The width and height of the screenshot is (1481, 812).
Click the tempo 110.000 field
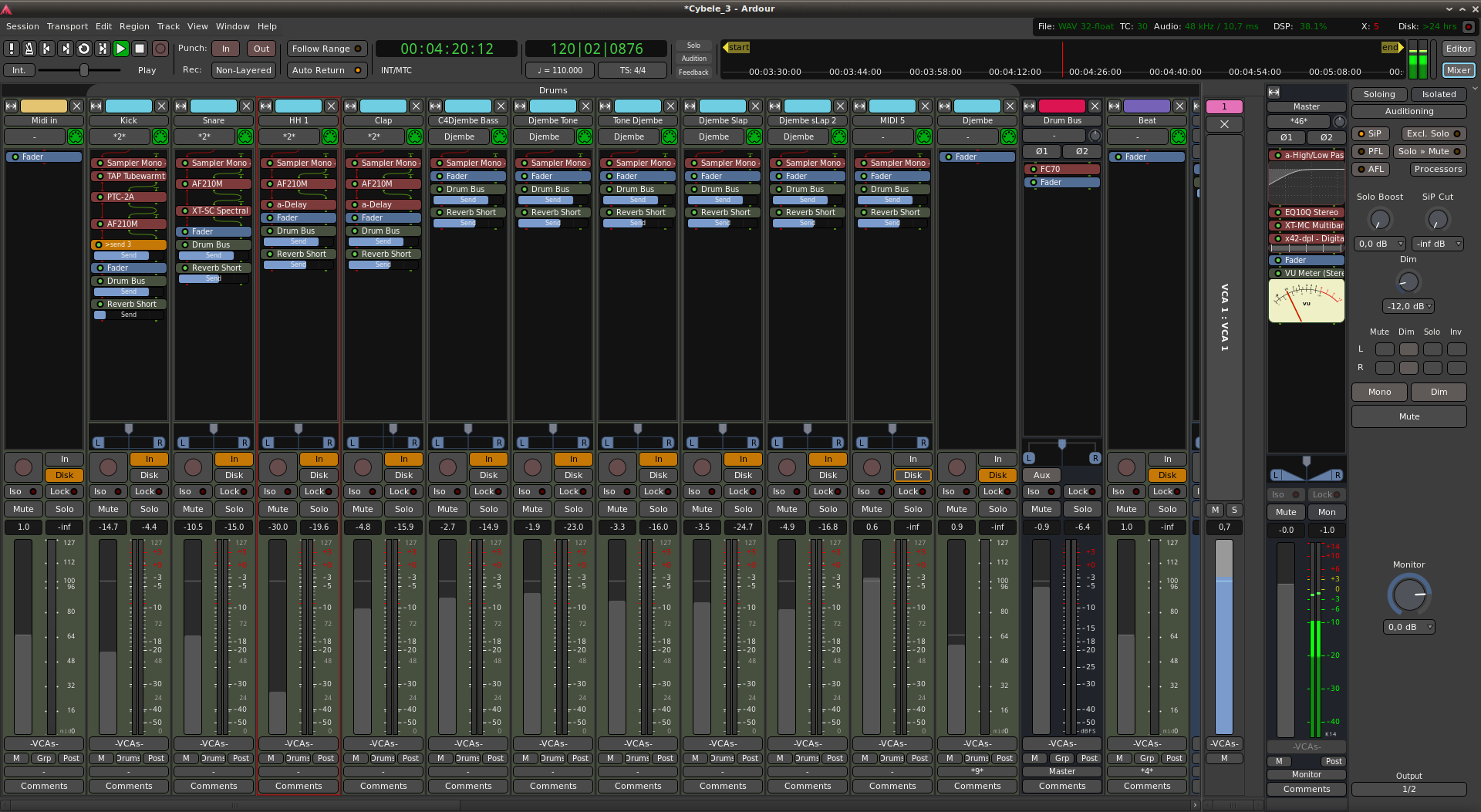(x=560, y=70)
